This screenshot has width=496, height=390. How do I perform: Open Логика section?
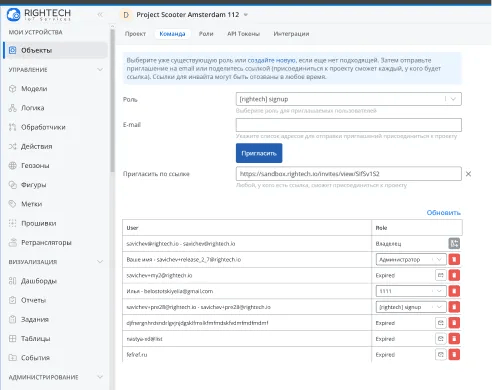tap(32, 108)
